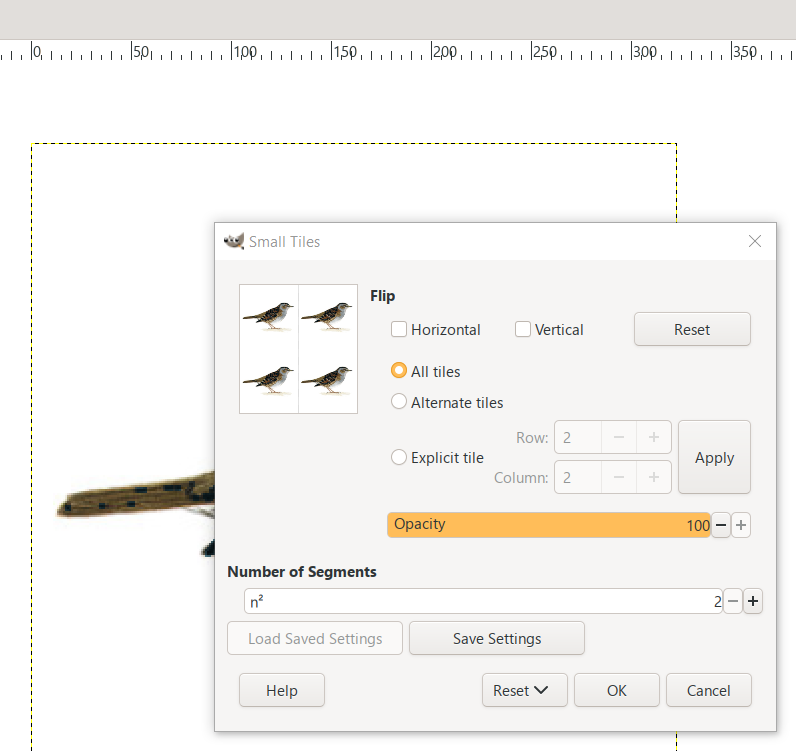Screen dimensions: 796x751
Task: Click the GIMP Wilber icon in title bar
Action: pos(234,241)
